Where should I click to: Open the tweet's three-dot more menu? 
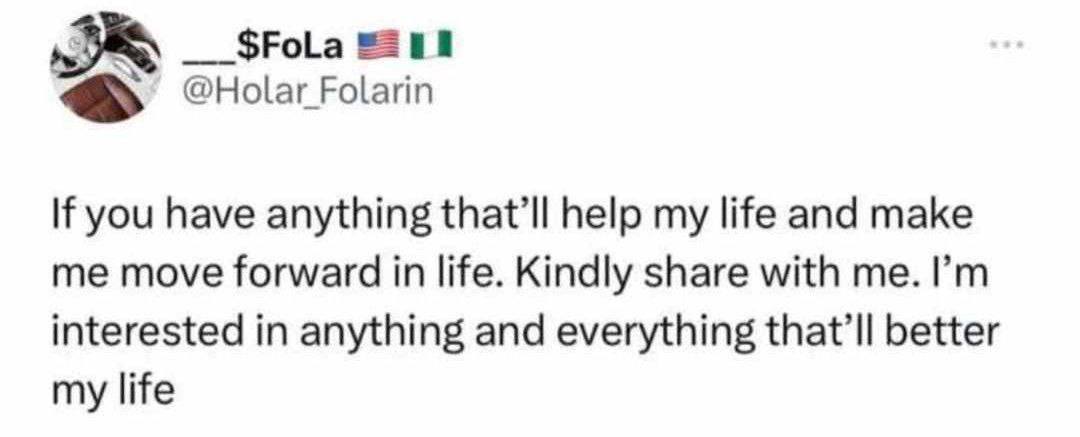1007,45
